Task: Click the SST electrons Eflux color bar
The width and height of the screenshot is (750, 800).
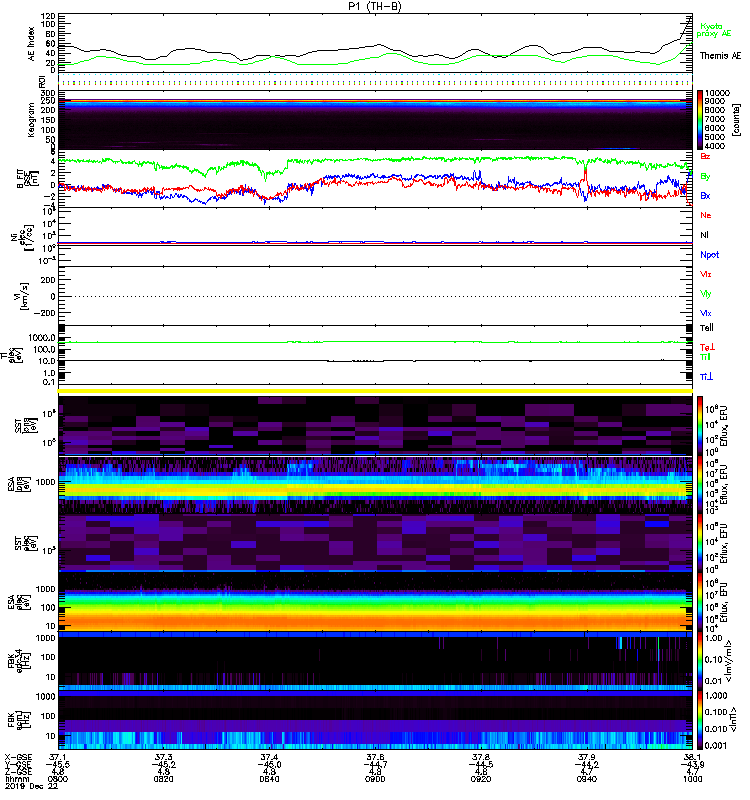Action: pos(699,543)
